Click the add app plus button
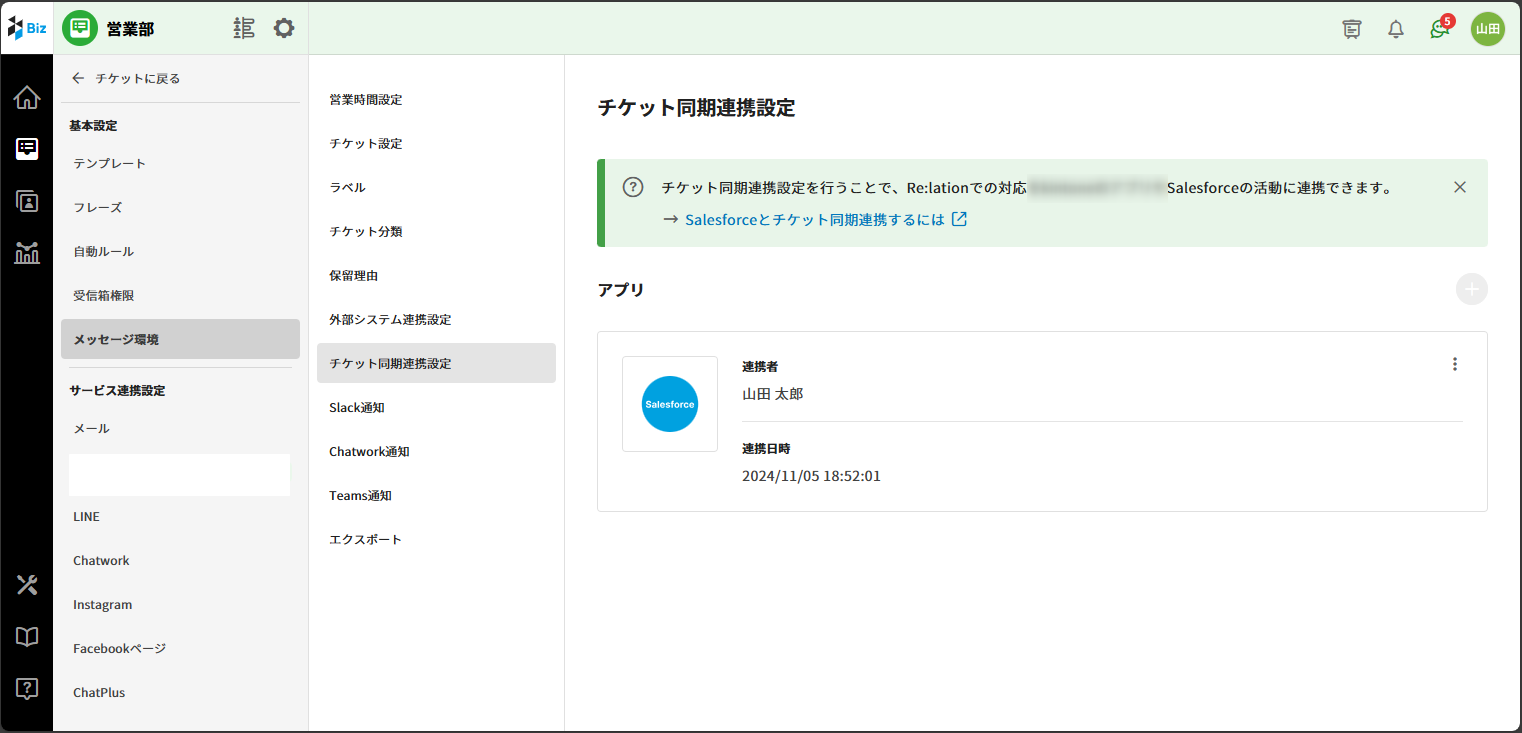Viewport: 1522px width, 733px height. pyautogui.click(x=1471, y=290)
